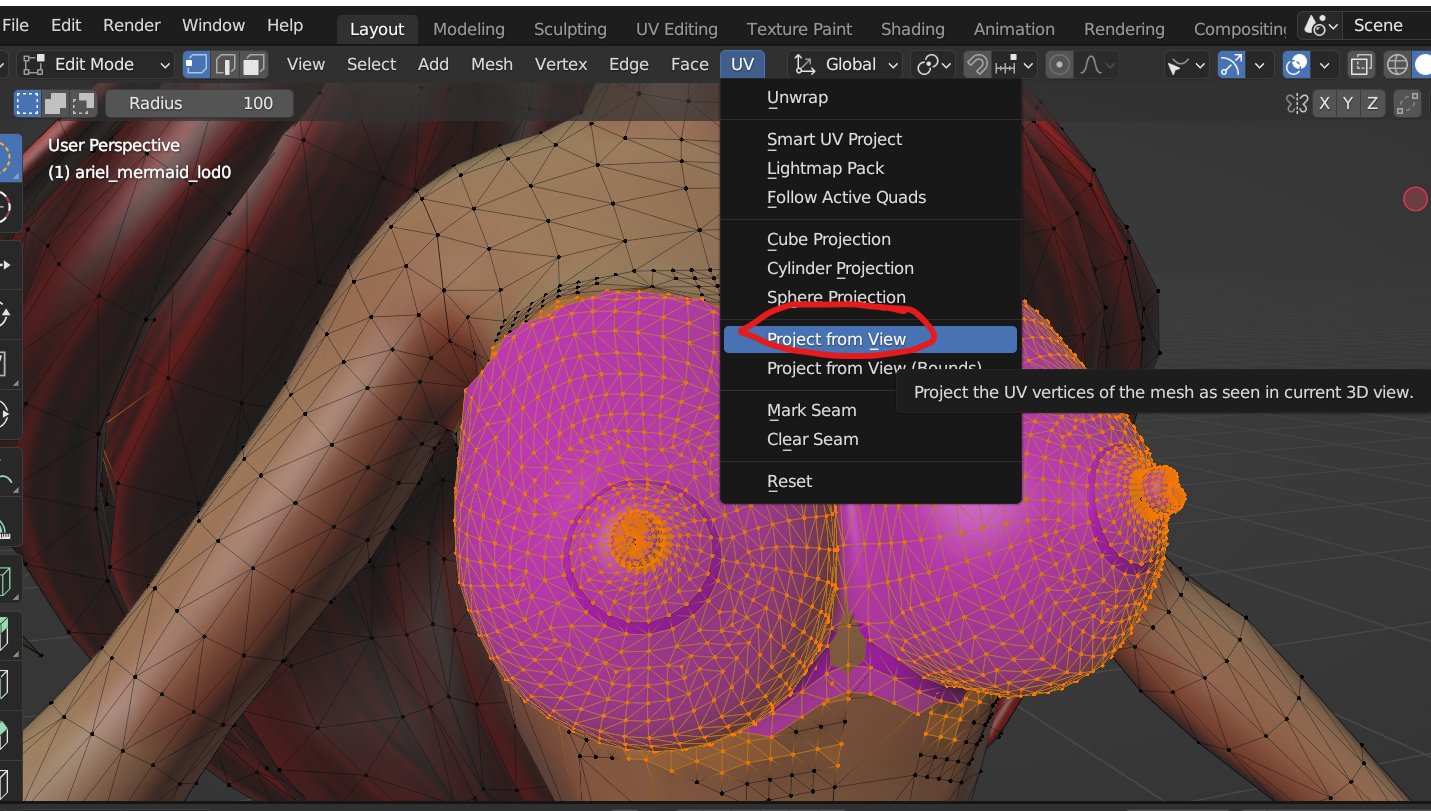Open the Render menu
1431x811 pixels.
[x=132, y=25]
